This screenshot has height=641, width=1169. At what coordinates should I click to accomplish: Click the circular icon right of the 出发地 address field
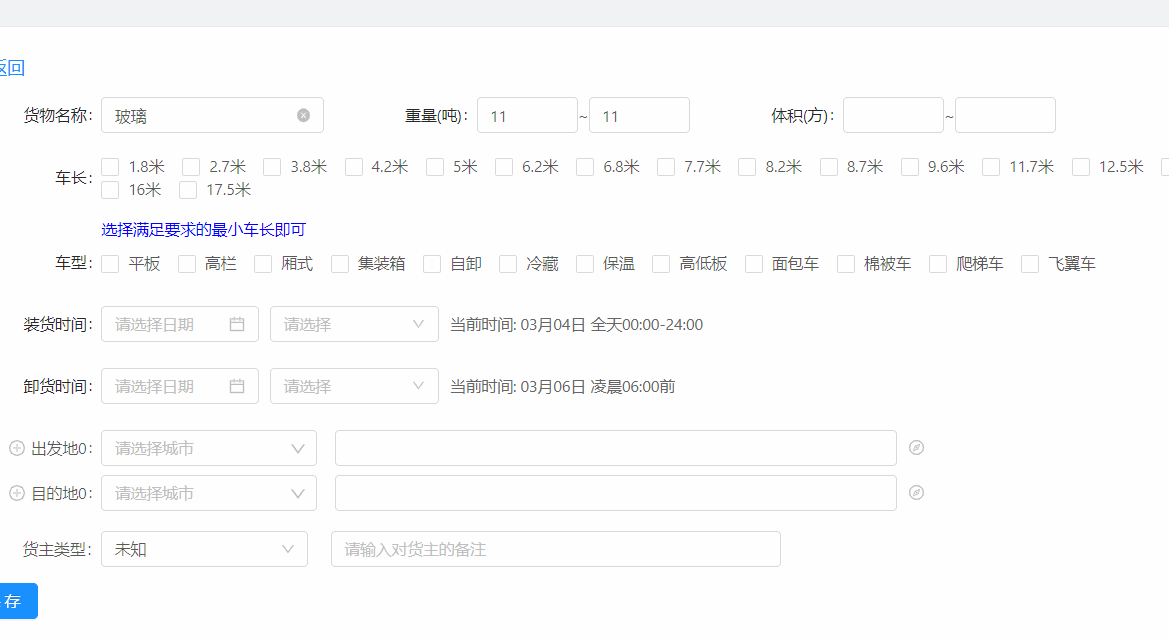pyautogui.click(x=916, y=447)
